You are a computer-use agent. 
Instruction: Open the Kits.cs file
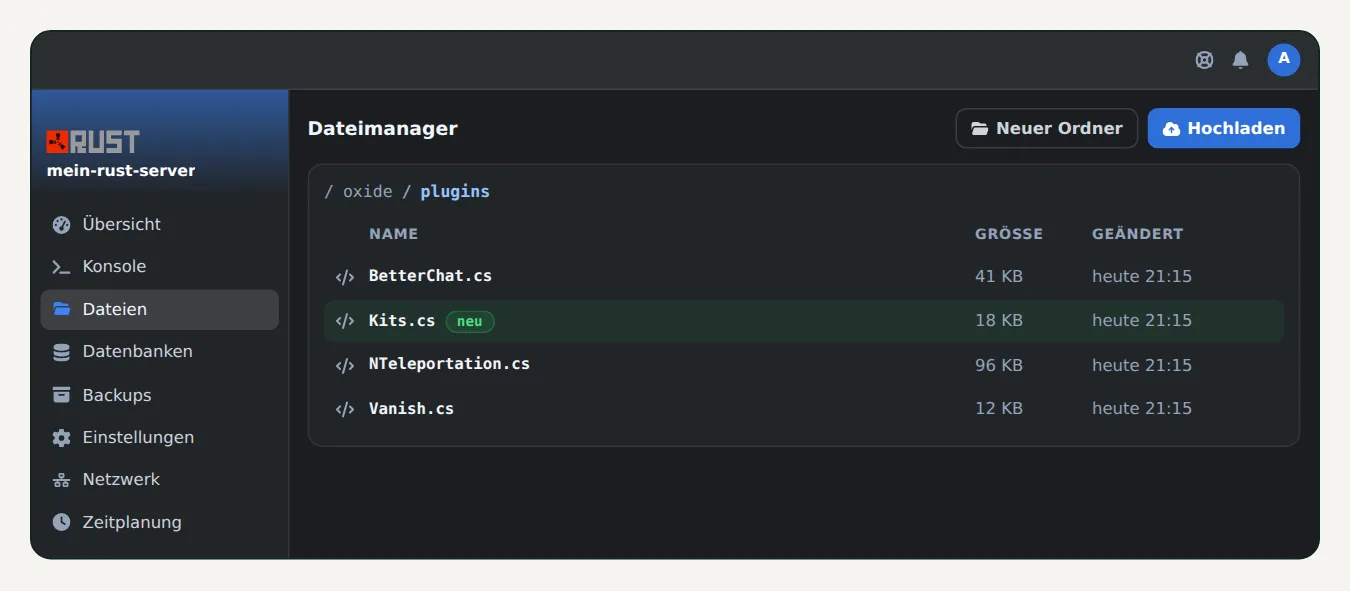pos(402,321)
